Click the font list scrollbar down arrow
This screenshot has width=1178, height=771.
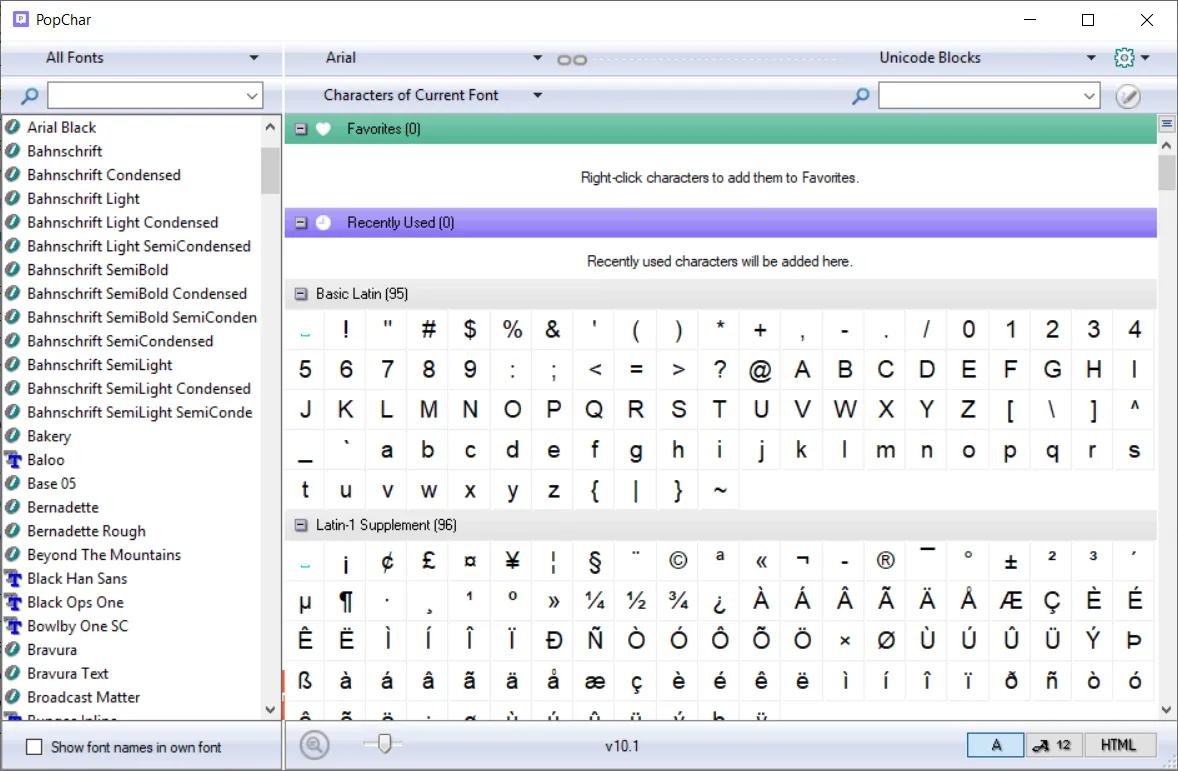click(x=270, y=709)
